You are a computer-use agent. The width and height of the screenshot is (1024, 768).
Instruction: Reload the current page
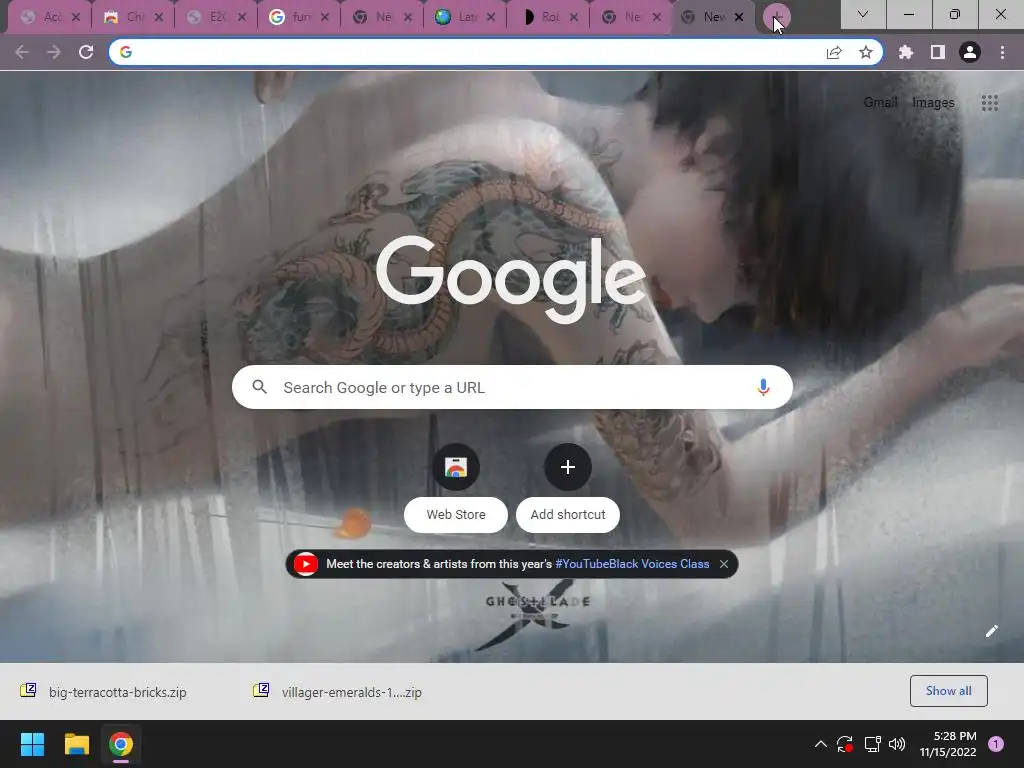click(x=86, y=52)
